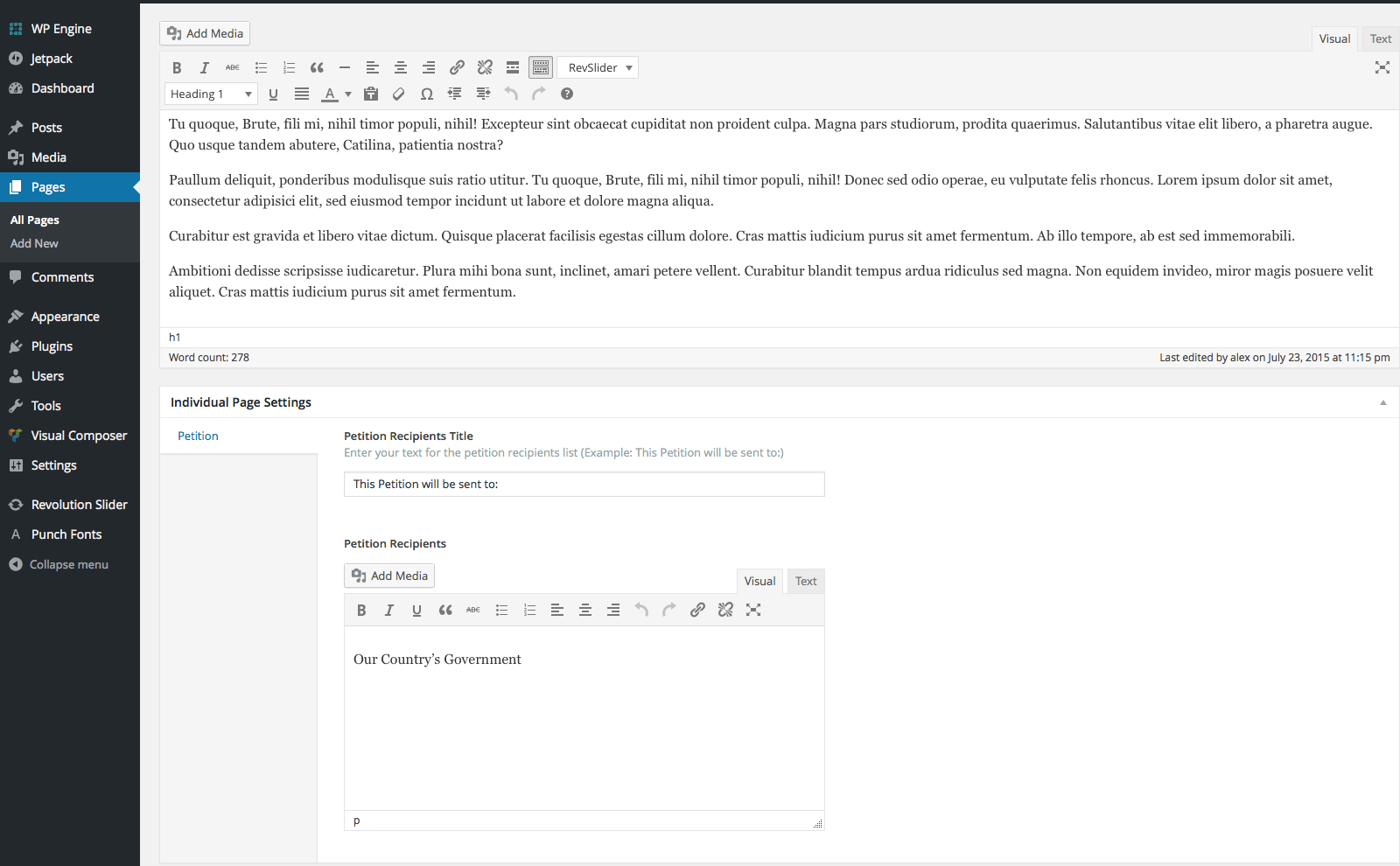Click the All Pages submenu link
The width and height of the screenshot is (1400, 866).
click(x=35, y=220)
